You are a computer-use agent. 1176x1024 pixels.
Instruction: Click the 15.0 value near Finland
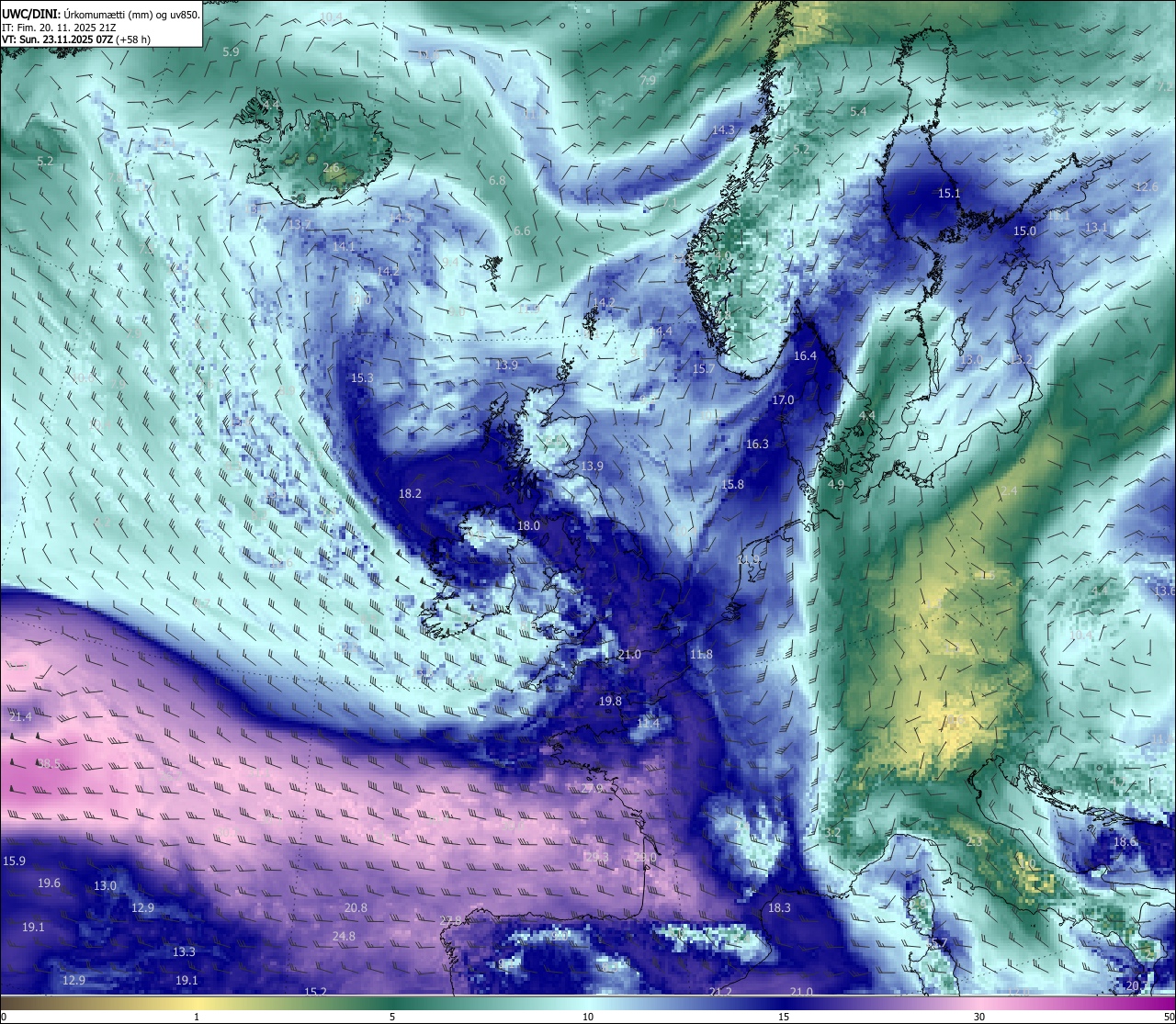coord(1024,231)
